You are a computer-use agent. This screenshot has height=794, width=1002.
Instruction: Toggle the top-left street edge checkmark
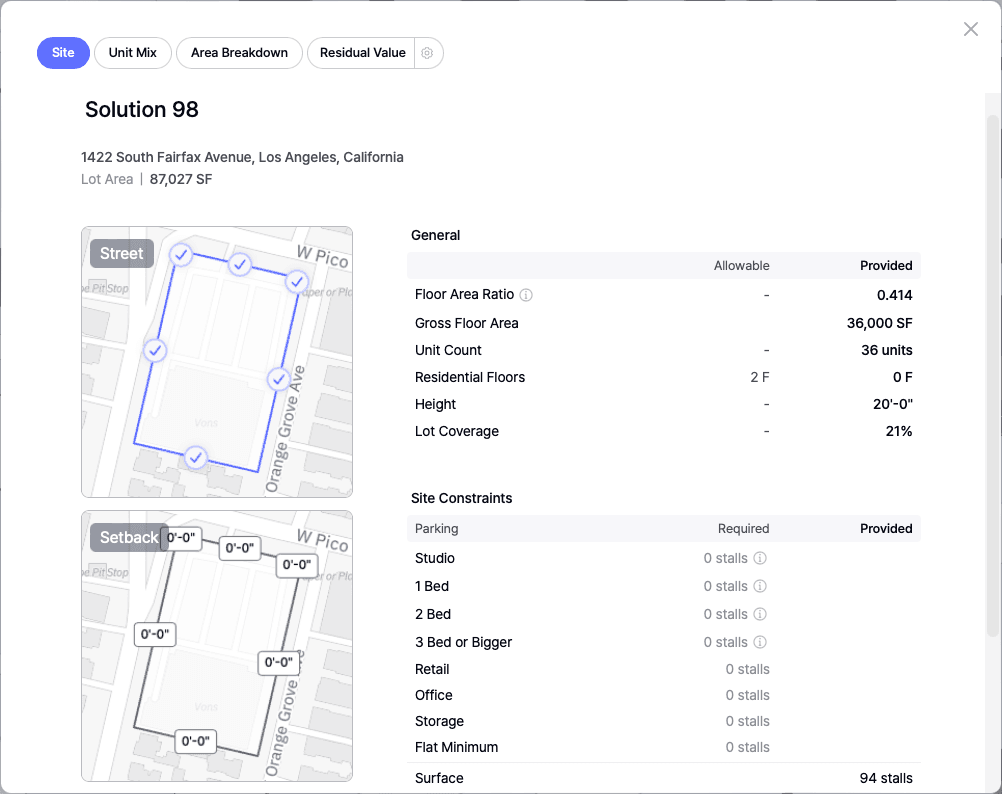click(181, 255)
